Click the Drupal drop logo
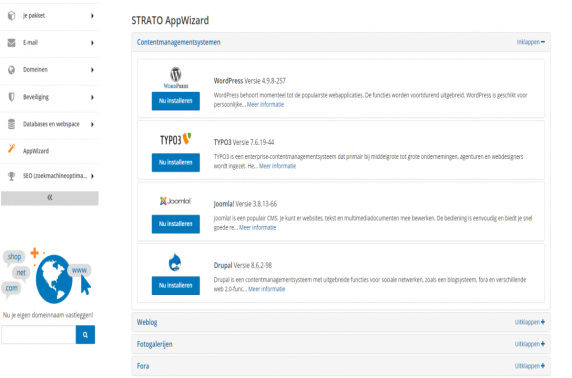The image size is (572, 378). (175, 262)
